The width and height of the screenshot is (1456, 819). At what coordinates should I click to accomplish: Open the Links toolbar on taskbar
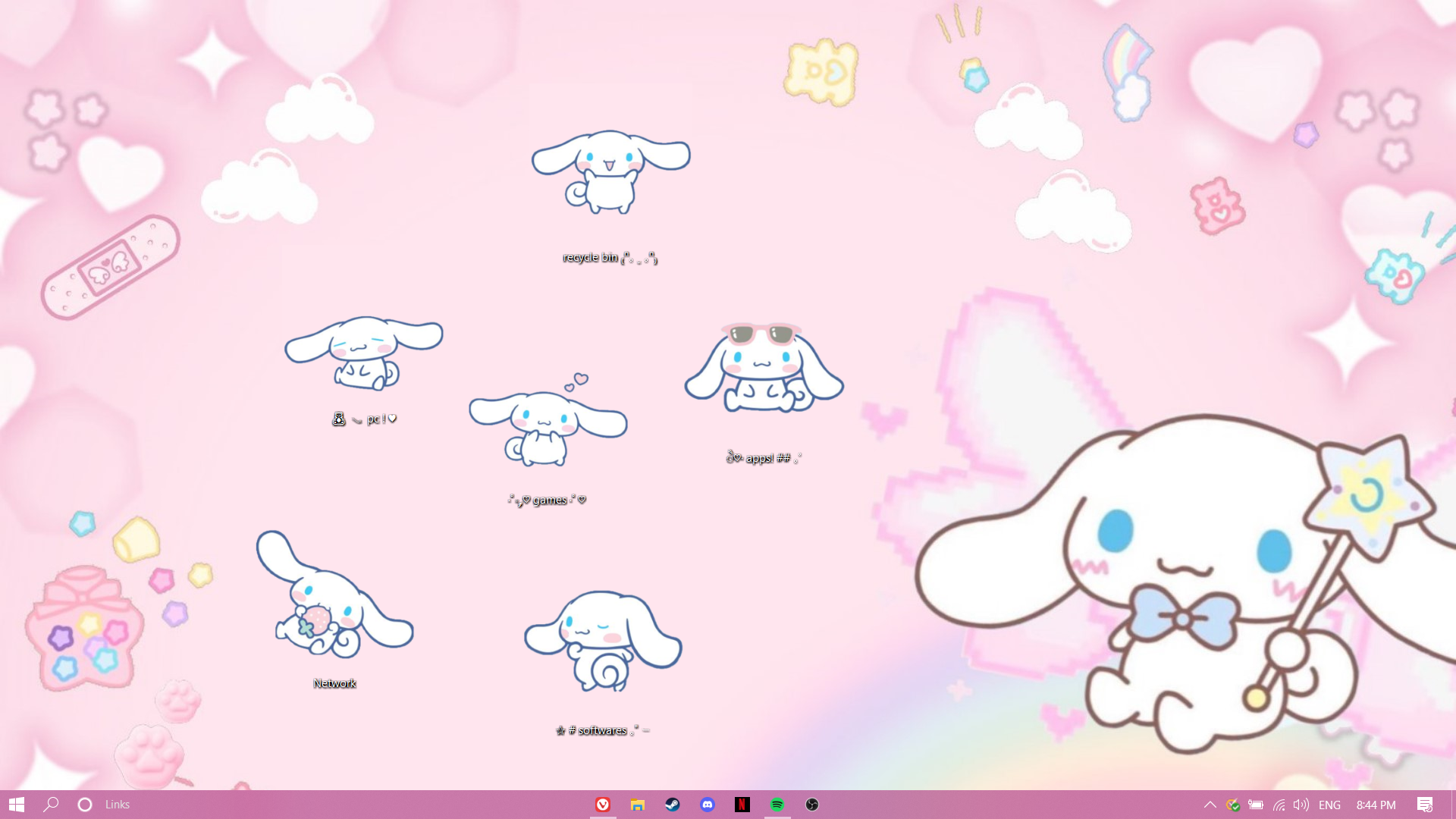118,805
